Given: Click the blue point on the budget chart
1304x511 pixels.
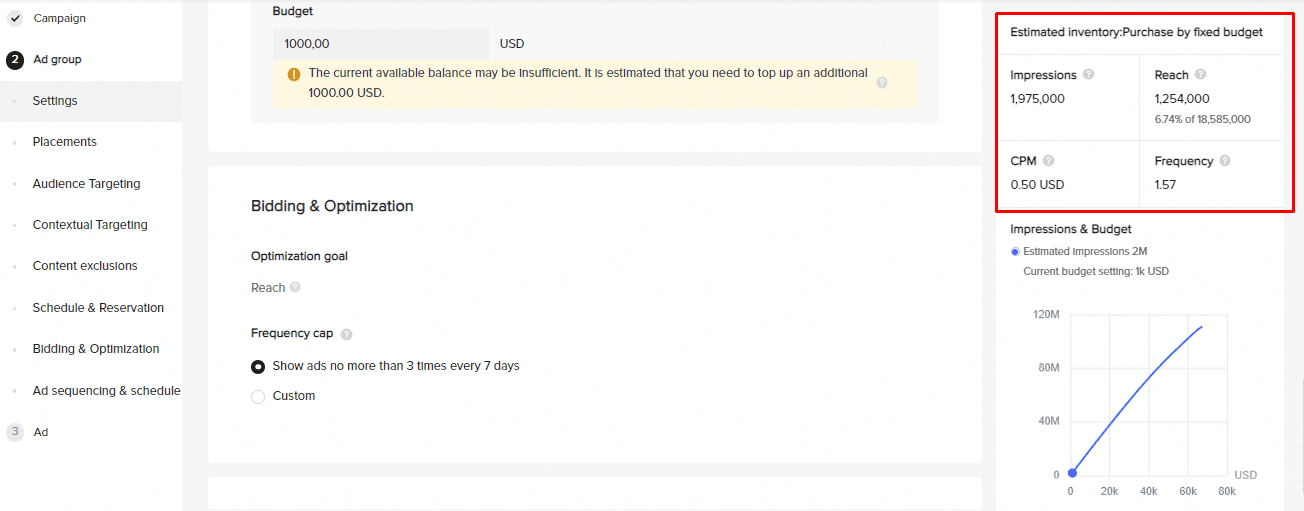Looking at the screenshot, I should pos(1072,473).
